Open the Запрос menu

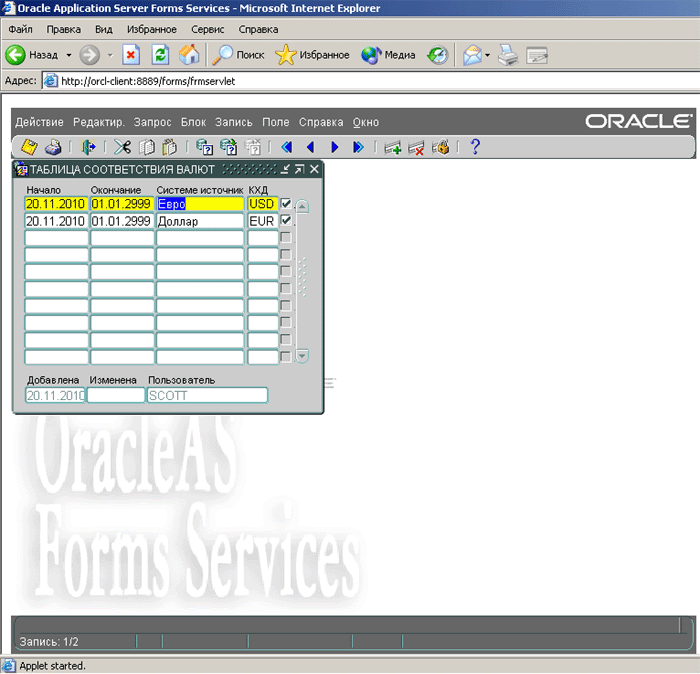click(x=152, y=122)
